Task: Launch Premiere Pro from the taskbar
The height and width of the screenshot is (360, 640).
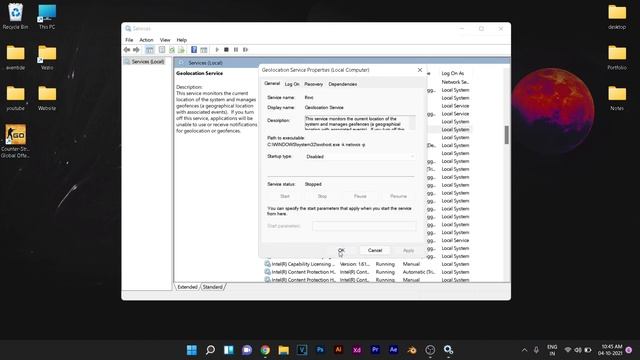Action: click(x=375, y=350)
